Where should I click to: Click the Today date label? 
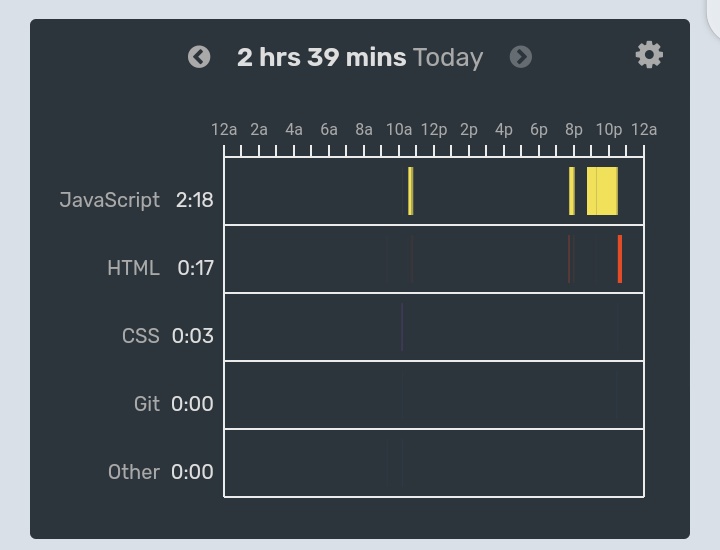(448, 58)
